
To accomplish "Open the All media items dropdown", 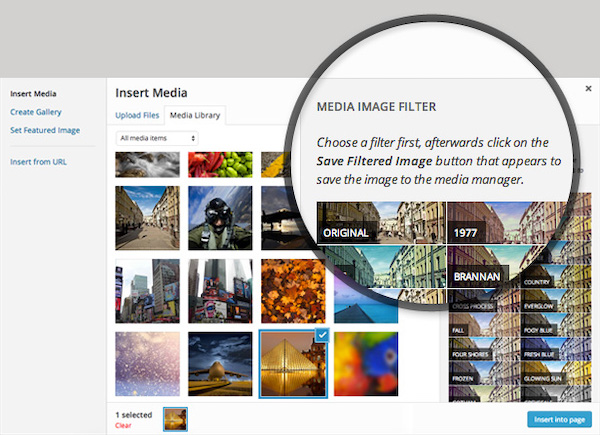I will point(157,137).
